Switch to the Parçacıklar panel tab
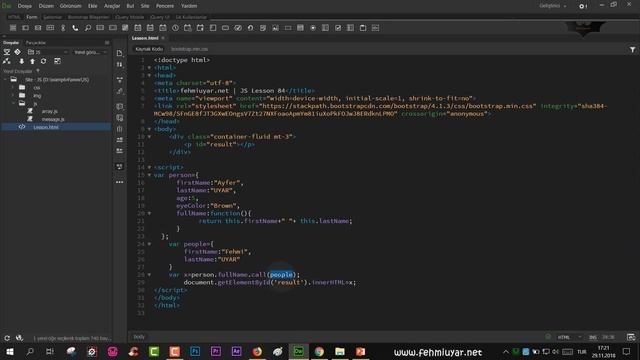640x360 pixels. 36,42
